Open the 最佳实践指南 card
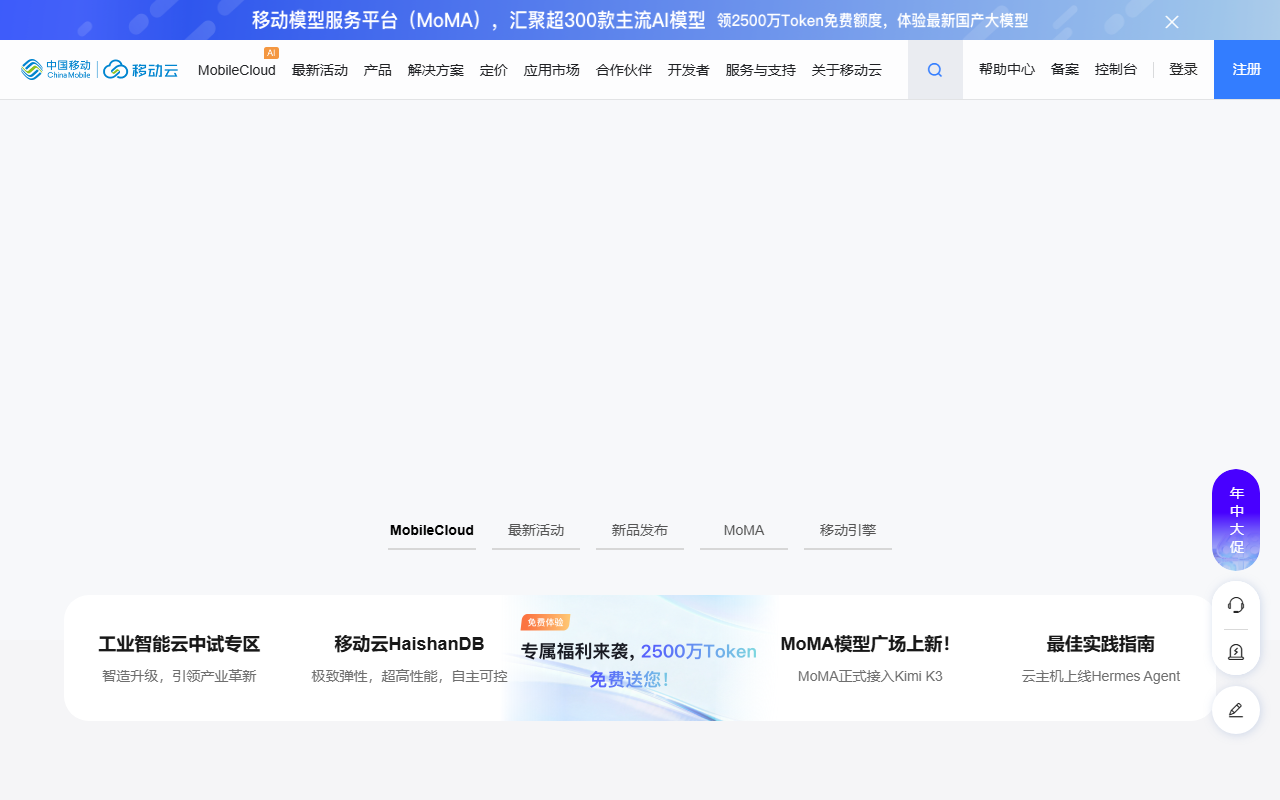The width and height of the screenshot is (1280, 800). click(1101, 658)
